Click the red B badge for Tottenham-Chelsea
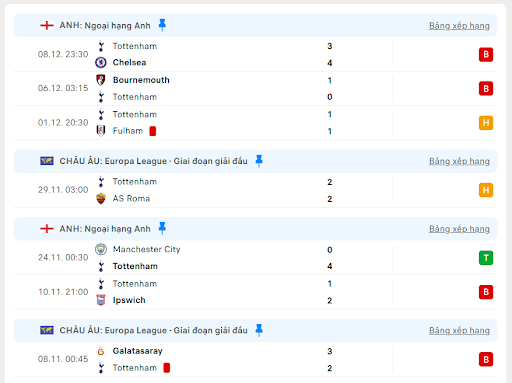This screenshot has width=512, height=383. (x=486, y=54)
